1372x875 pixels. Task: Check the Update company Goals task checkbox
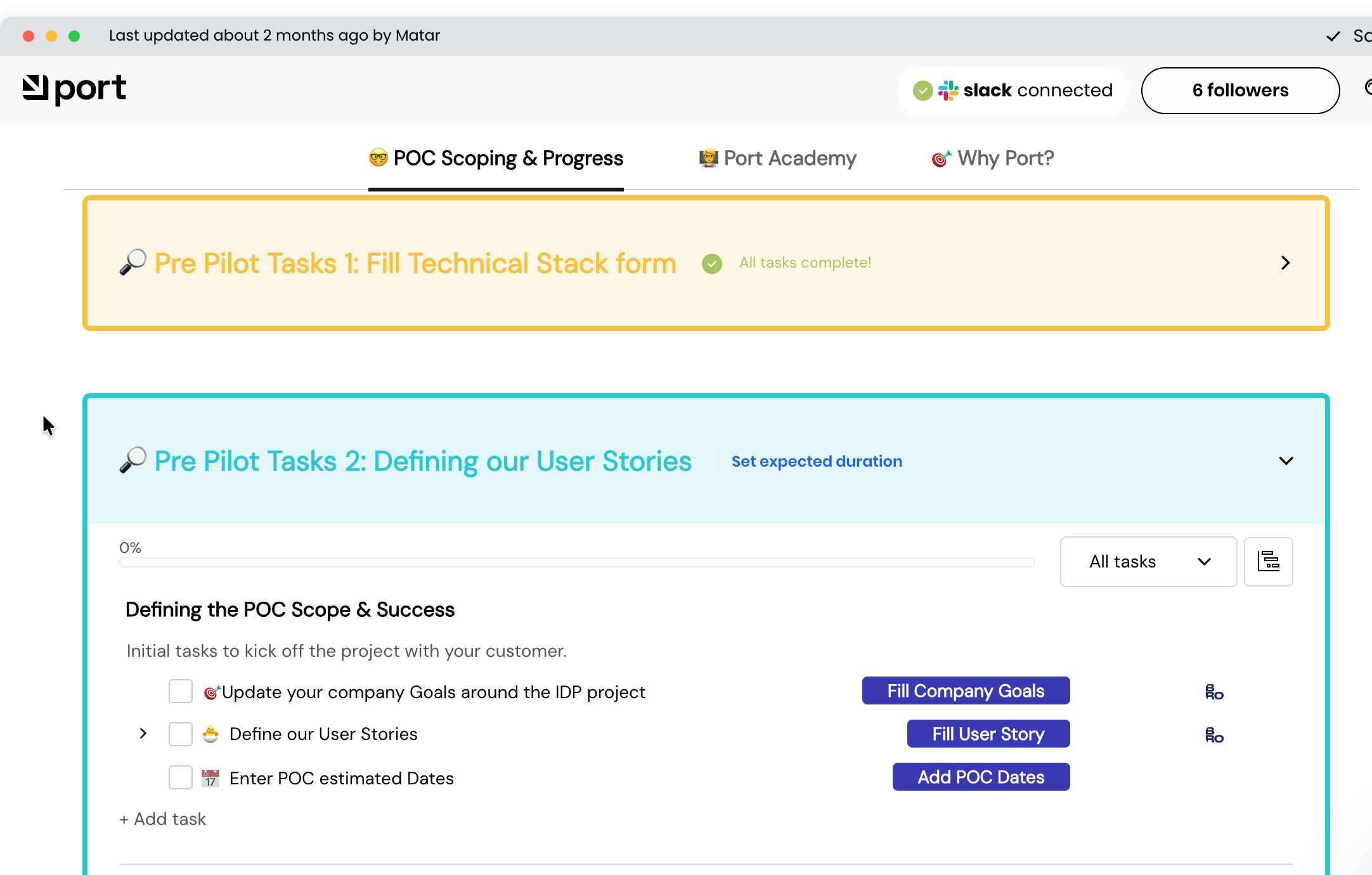tap(181, 692)
